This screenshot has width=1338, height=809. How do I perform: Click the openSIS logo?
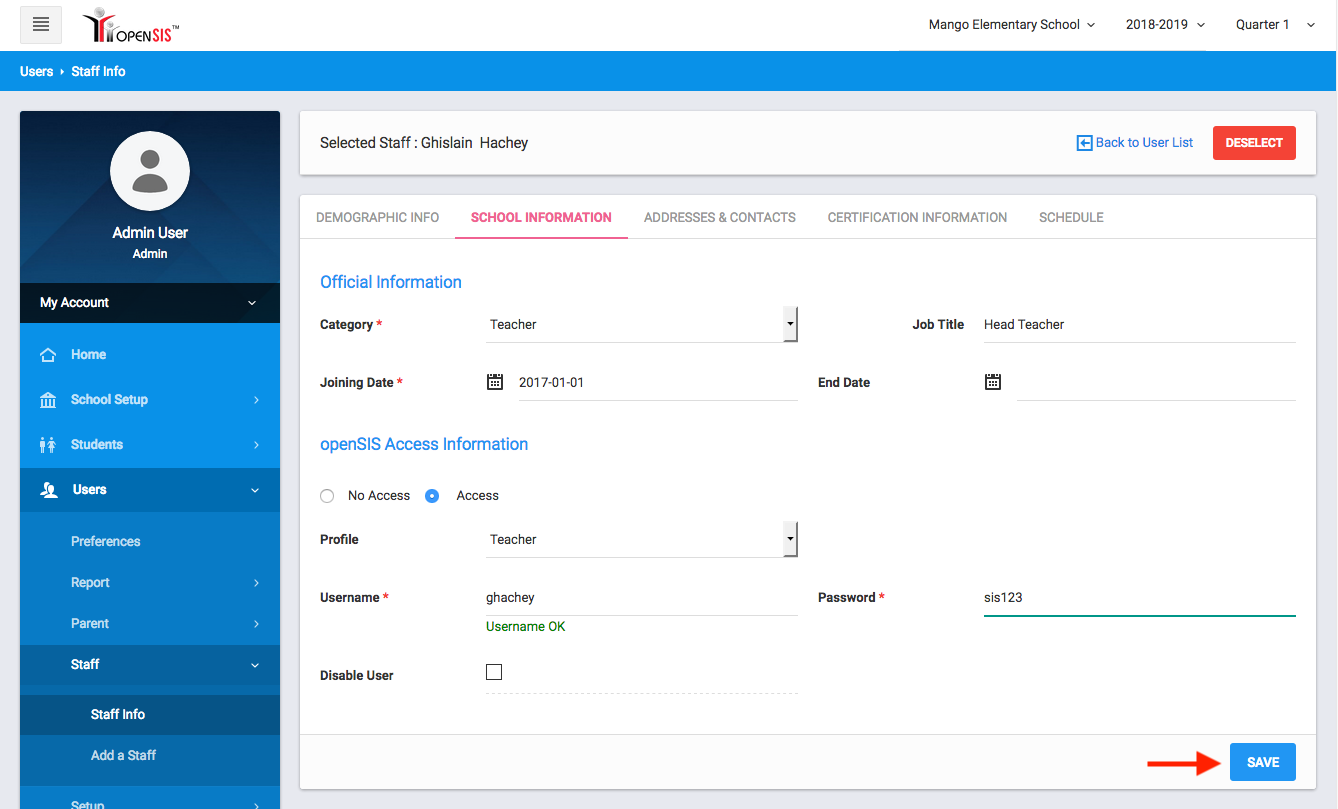131,26
